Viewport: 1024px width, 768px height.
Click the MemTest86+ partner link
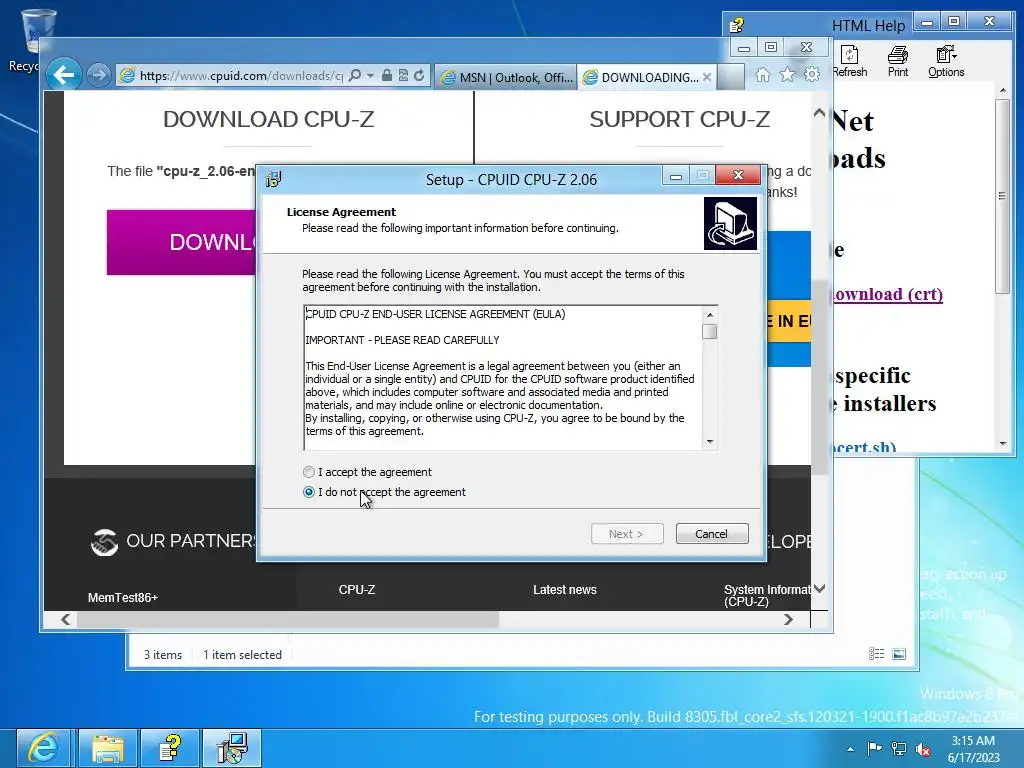tap(123, 598)
